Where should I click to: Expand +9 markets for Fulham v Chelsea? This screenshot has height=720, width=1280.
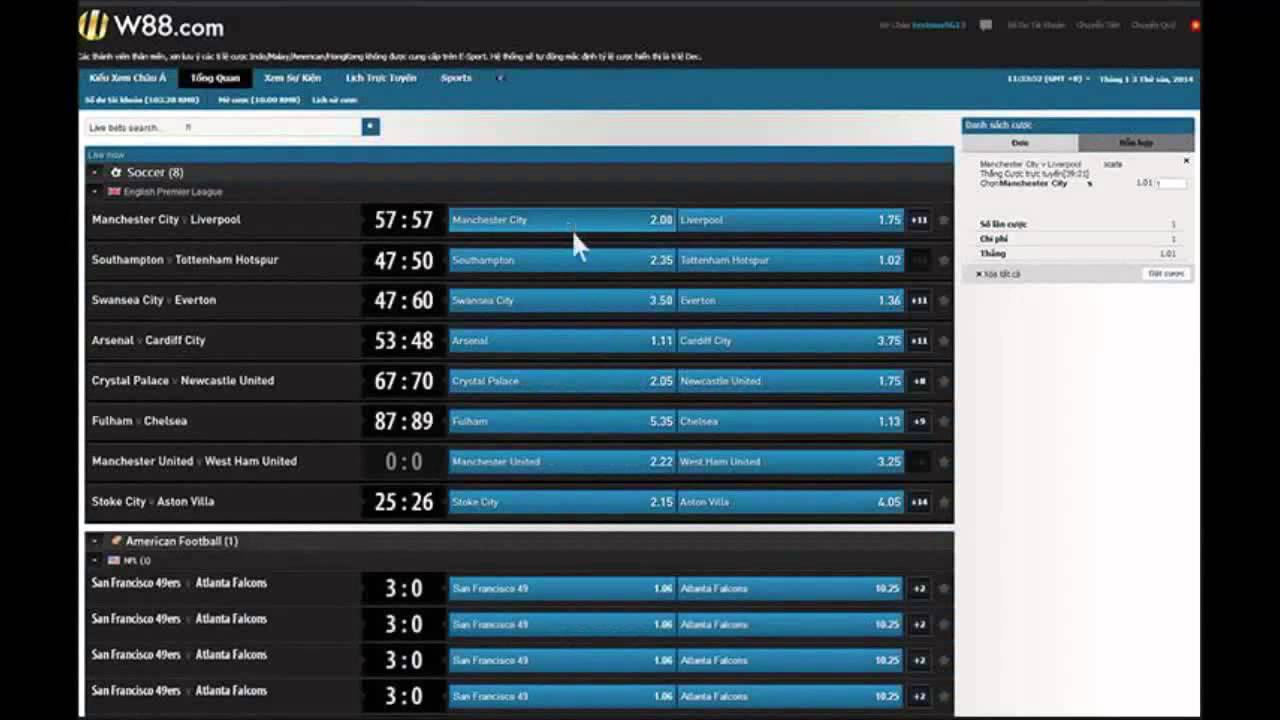tap(919, 421)
